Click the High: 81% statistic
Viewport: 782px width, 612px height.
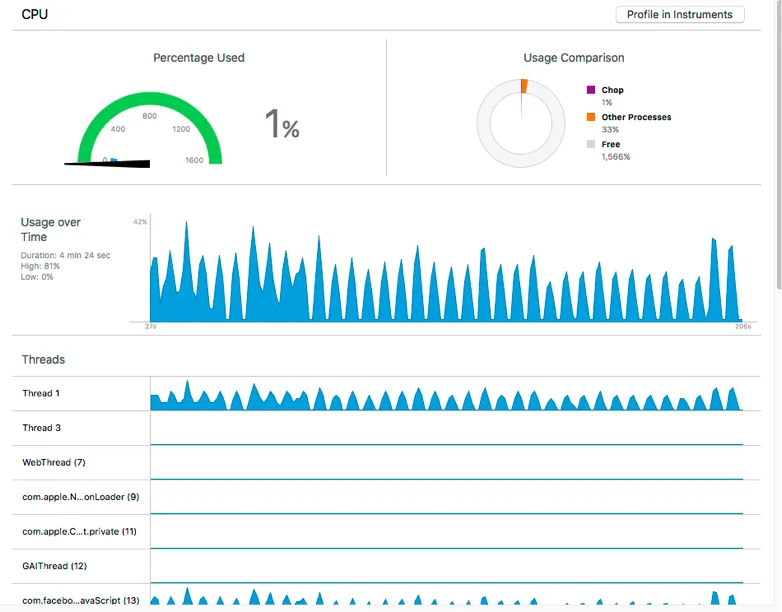(x=40, y=266)
